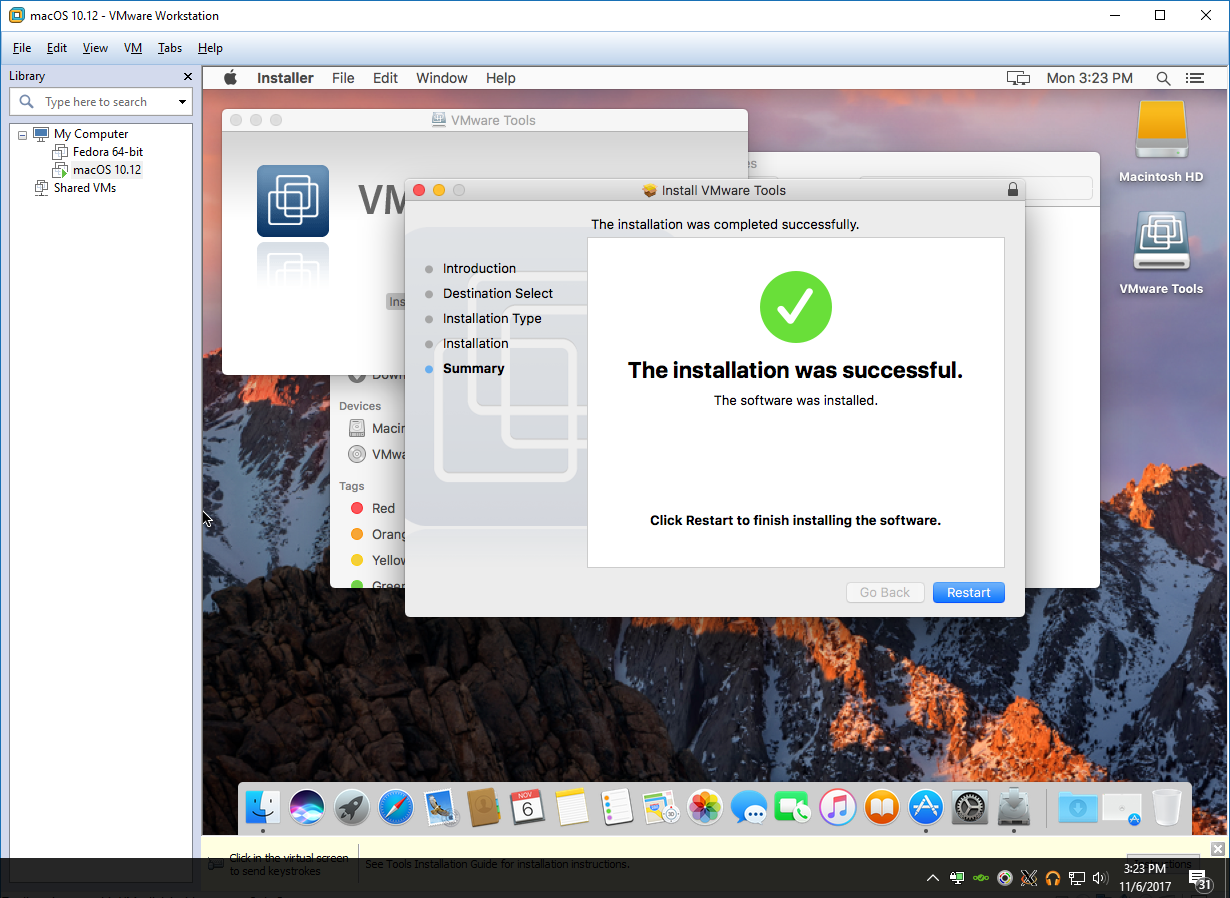Open Notification Center in macOS menu bar

[x=1194, y=78]
